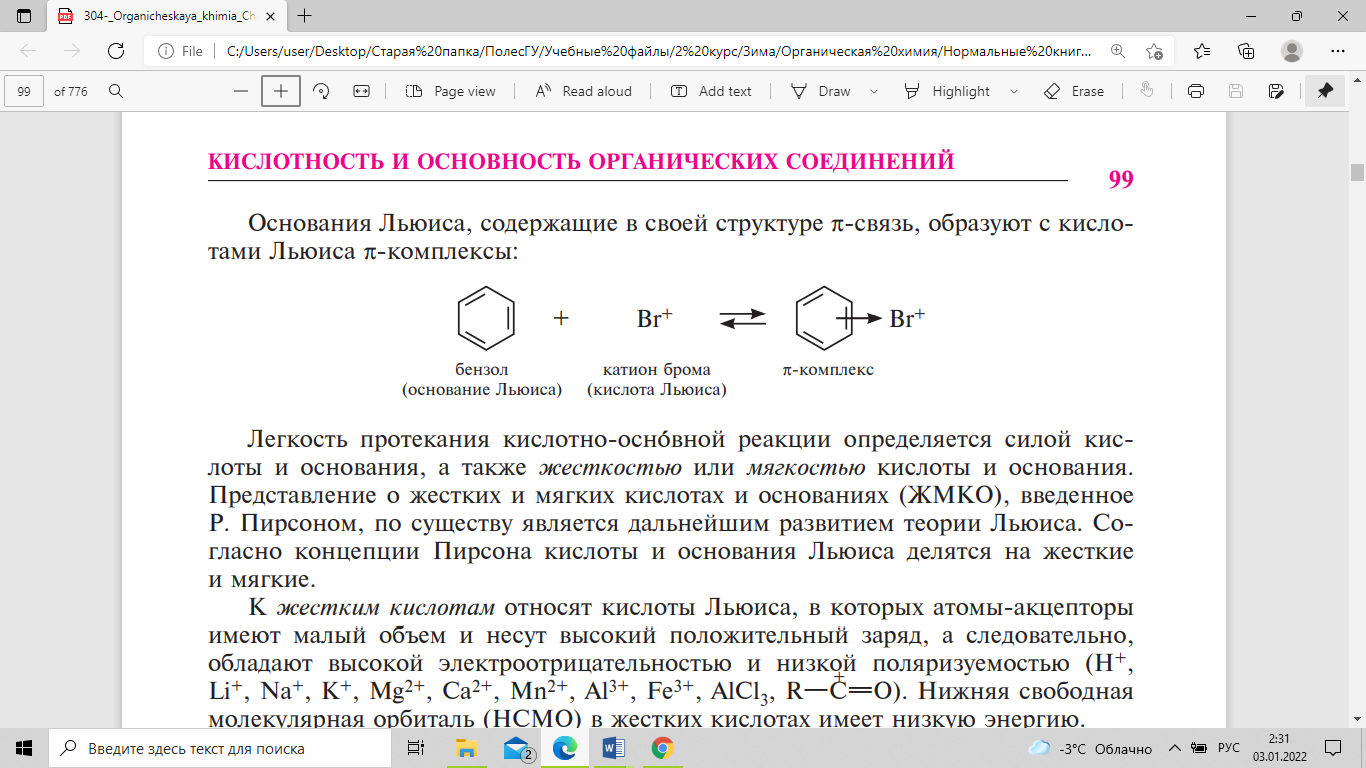Open Microsoft Word from the taskbar
Image resolution: width=1366 pixels, height=768 pixels.
pyautogui.click(x=613, y=748)
